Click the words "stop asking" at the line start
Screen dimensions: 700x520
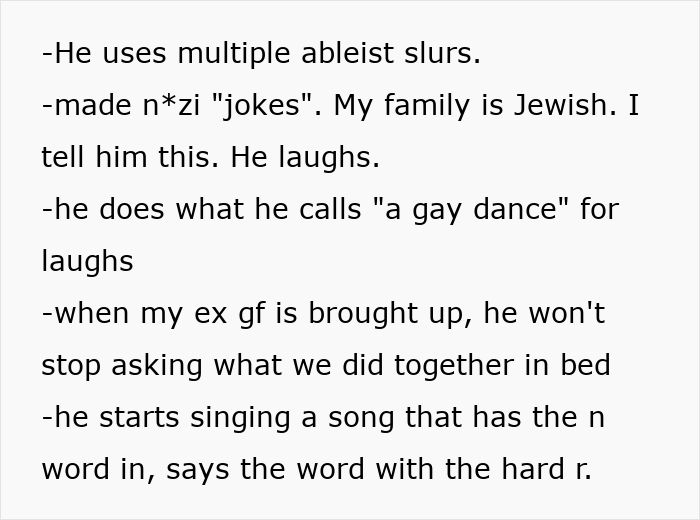pos(122,366)
